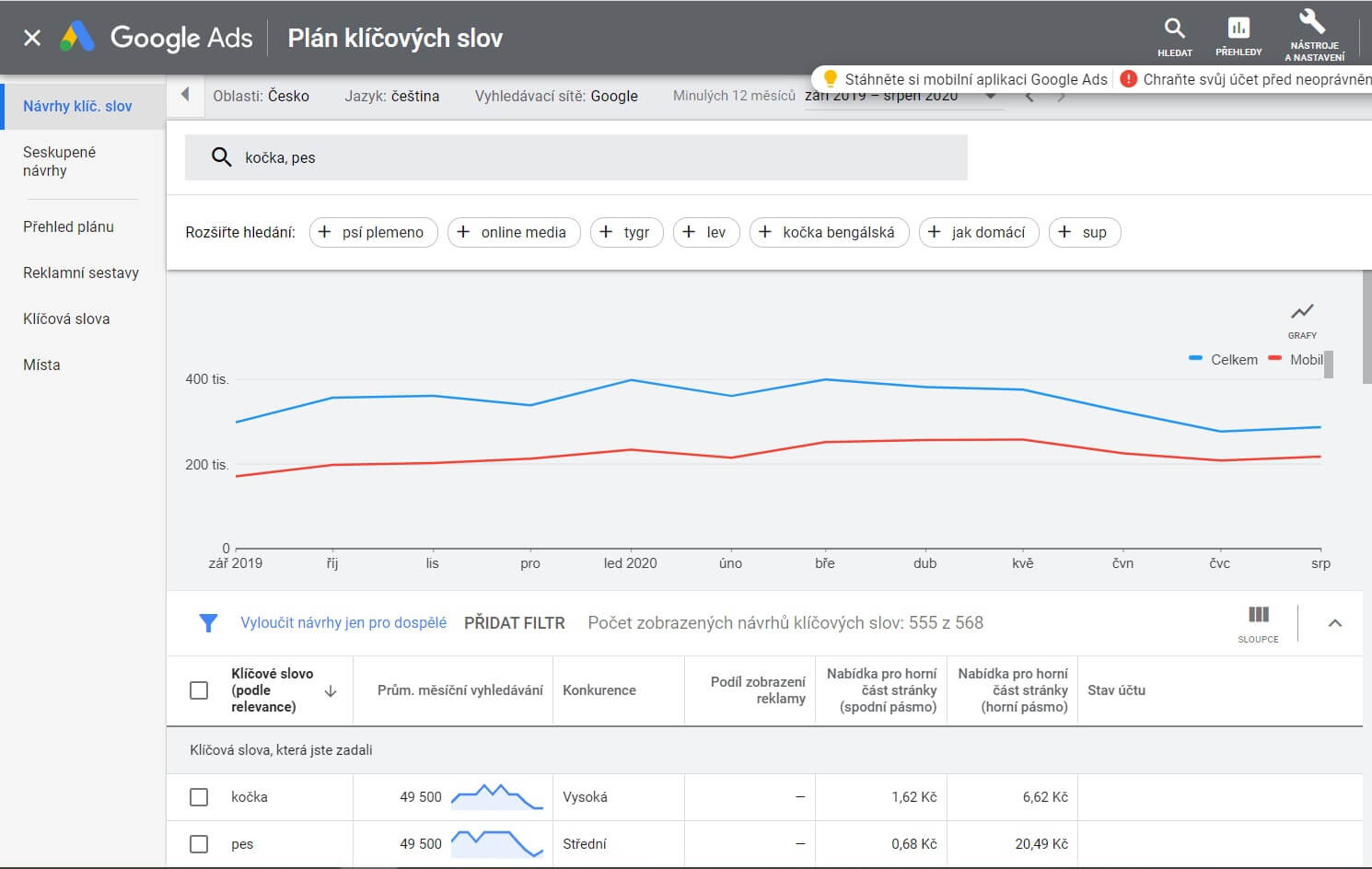
Task: Open the Návrhy klíč. slov tab
Action: tap(83, 106)
